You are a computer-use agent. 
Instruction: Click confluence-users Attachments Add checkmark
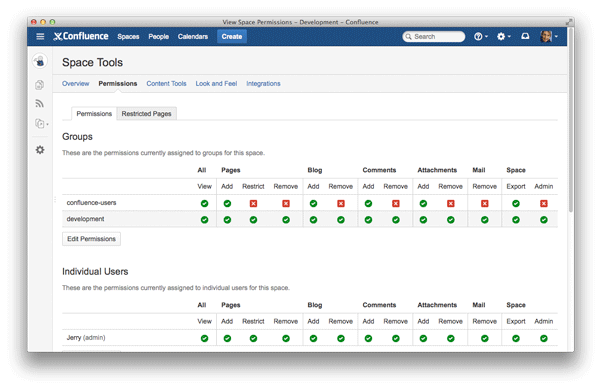tap(423, 204)
